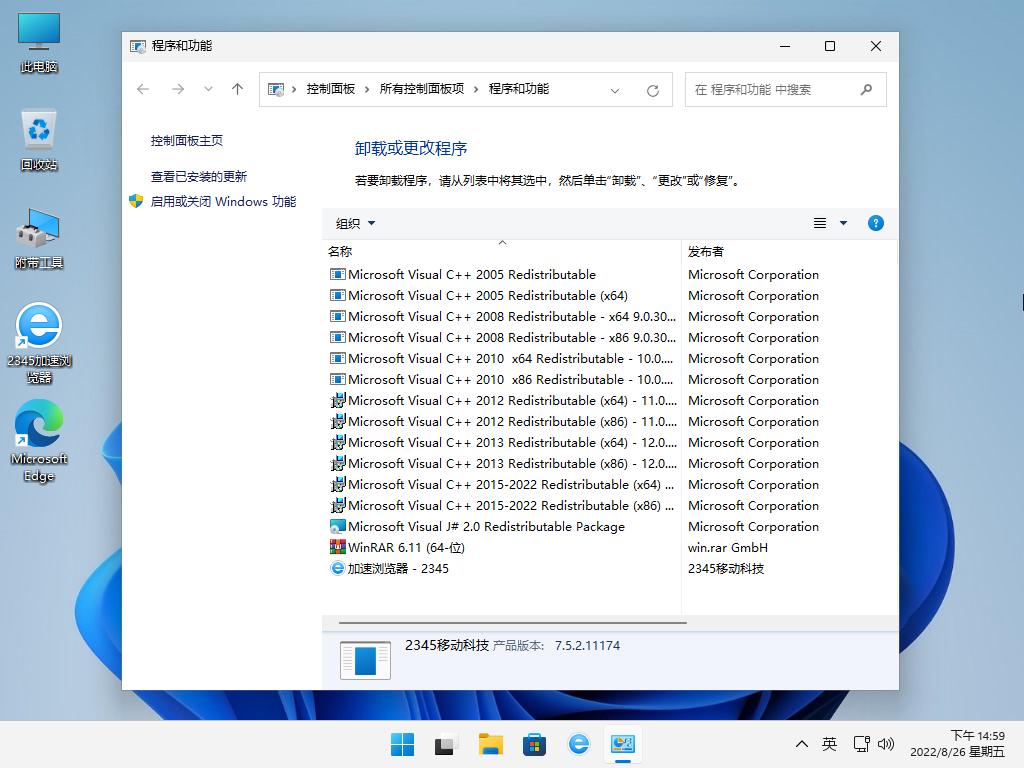Select Visual C++ 2005 Redistributable icon
Screen dimensions: 1024x768
coord(338,274)
